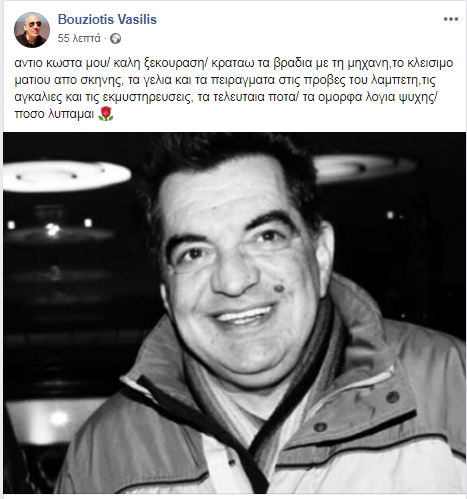467x499 pixels.
Task: Select the post line starting 'ματιου απο σκηνης'
Action: tap(225, 80)
